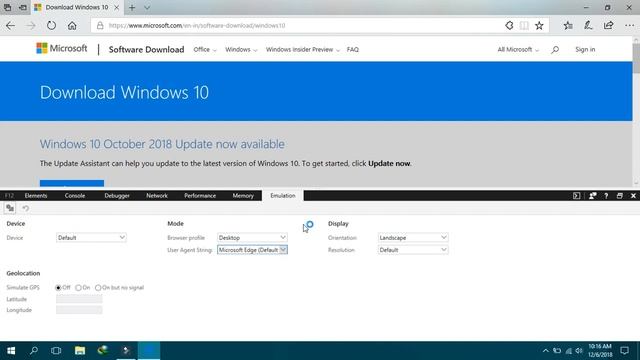The height and width of the screenshot is (360, 640).
Task: Open the reading view icon
Action: click(524, 26)
